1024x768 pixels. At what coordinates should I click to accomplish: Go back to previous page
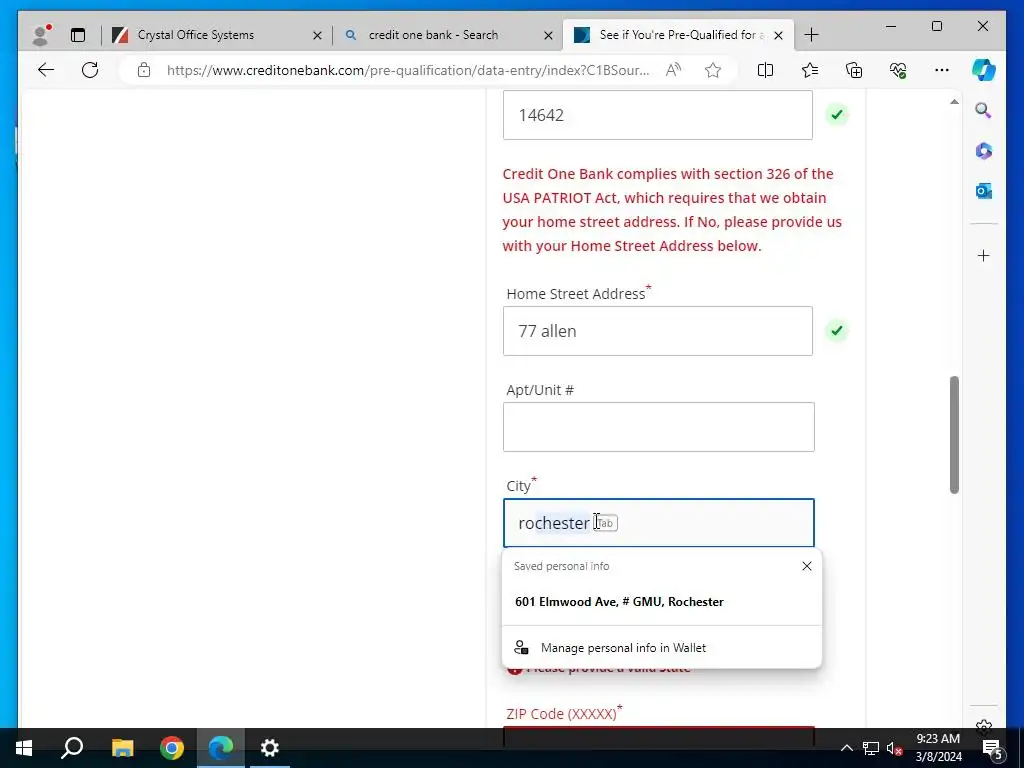(x=46, y=70)
